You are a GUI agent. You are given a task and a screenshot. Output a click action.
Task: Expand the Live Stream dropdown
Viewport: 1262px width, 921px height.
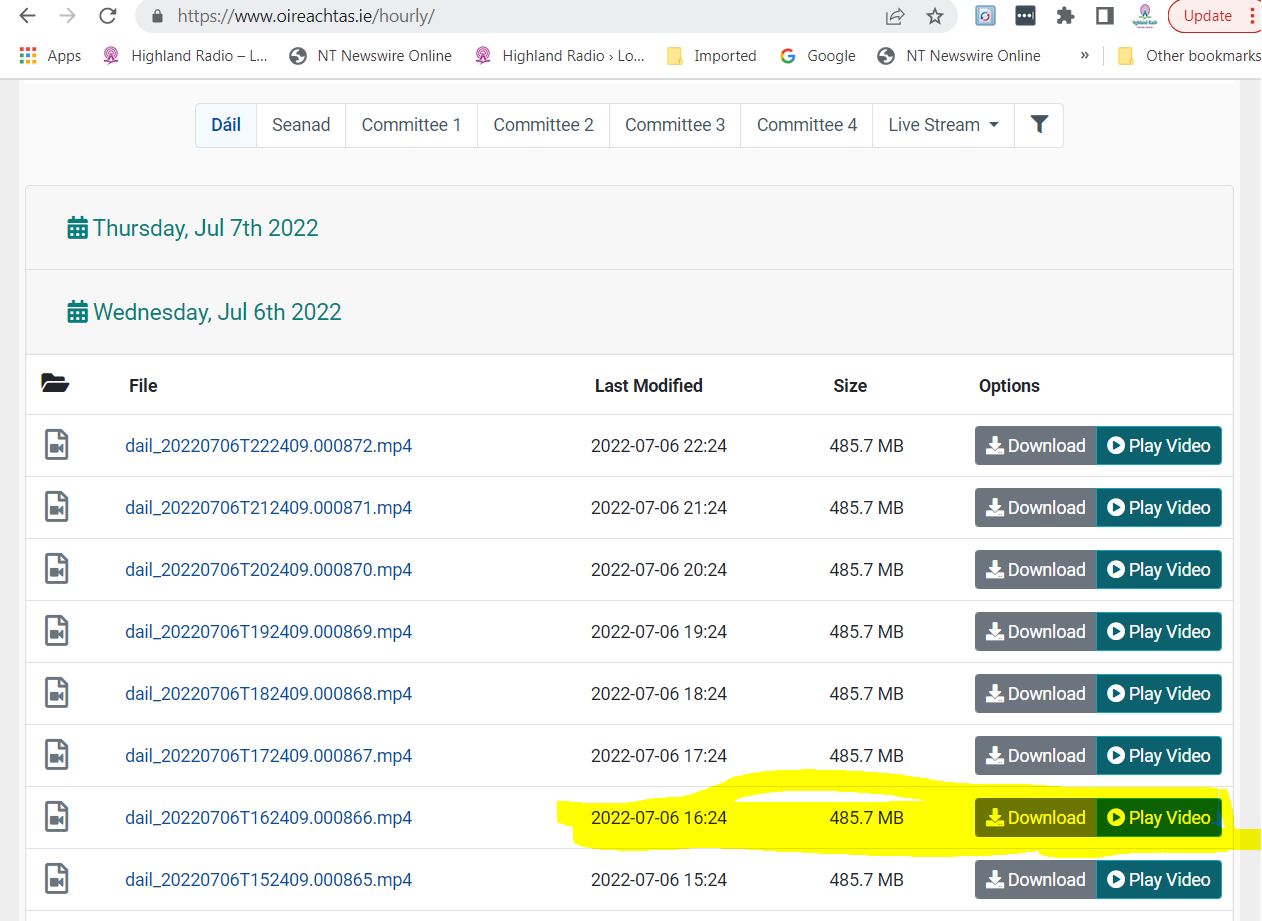point(943,125)
